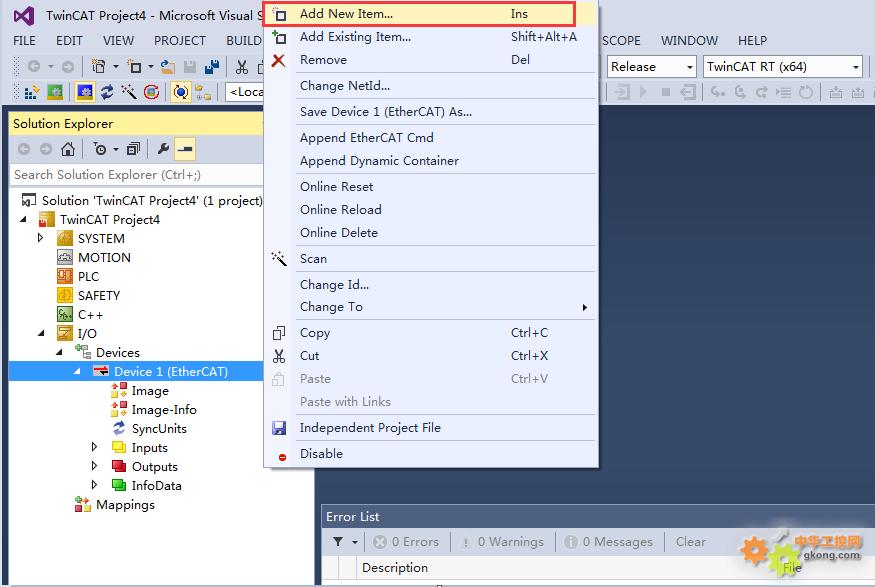Screen dimensions: 875x587
Task: Click the Properties wrench icon
Action: point(163,149)
